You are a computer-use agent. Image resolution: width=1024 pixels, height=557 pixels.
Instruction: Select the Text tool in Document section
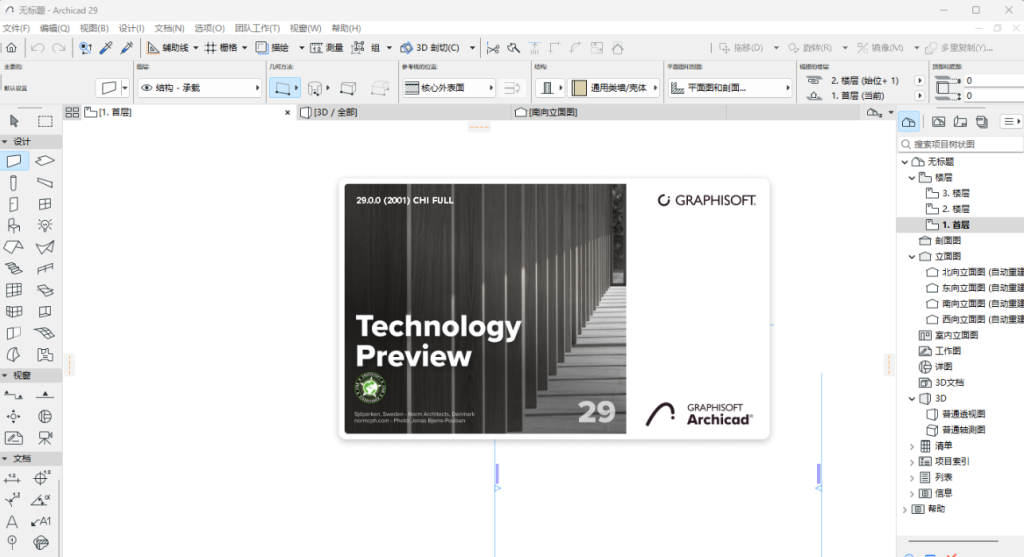(14, 521)
